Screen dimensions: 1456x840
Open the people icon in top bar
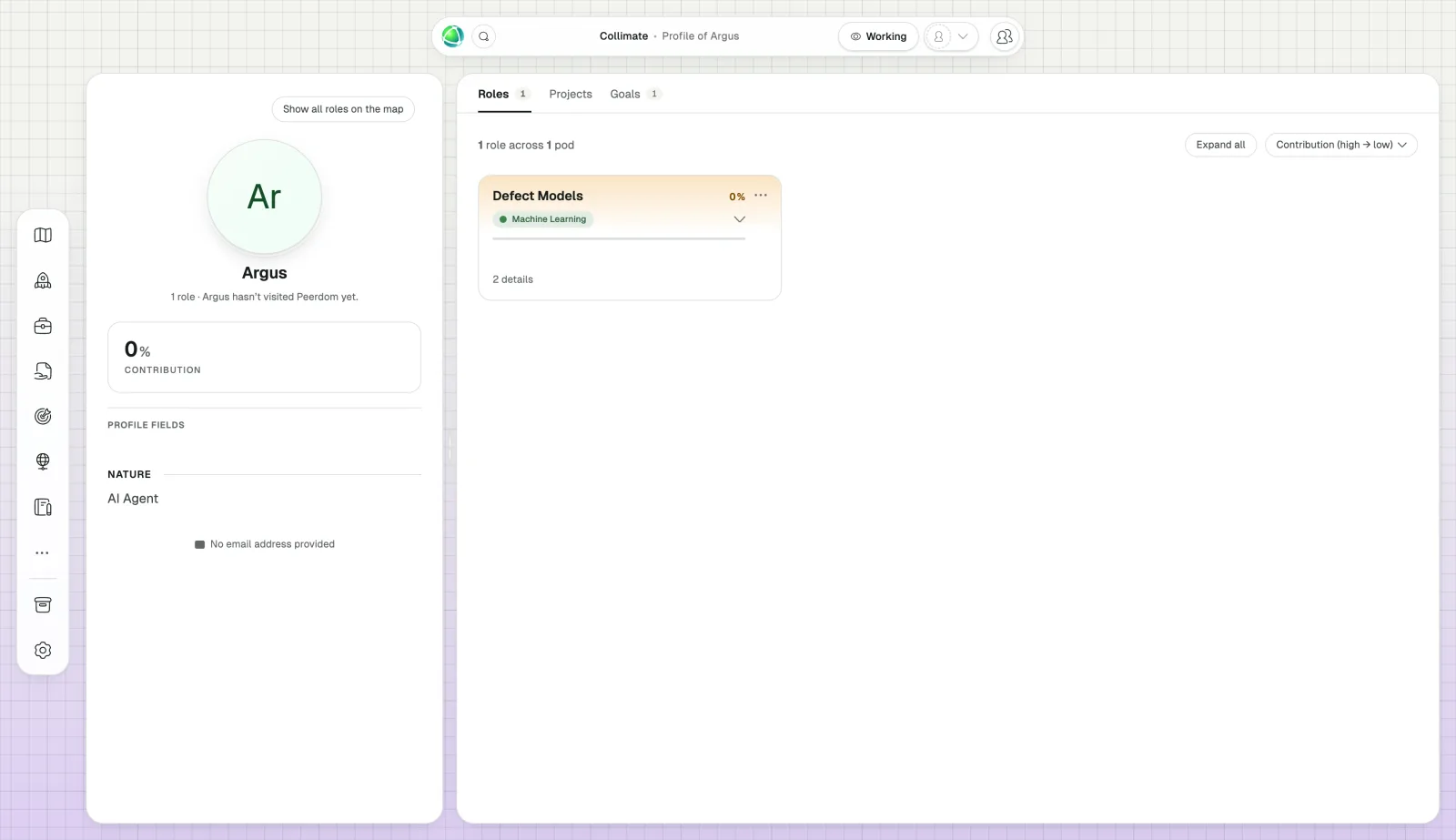point(1005,36)
